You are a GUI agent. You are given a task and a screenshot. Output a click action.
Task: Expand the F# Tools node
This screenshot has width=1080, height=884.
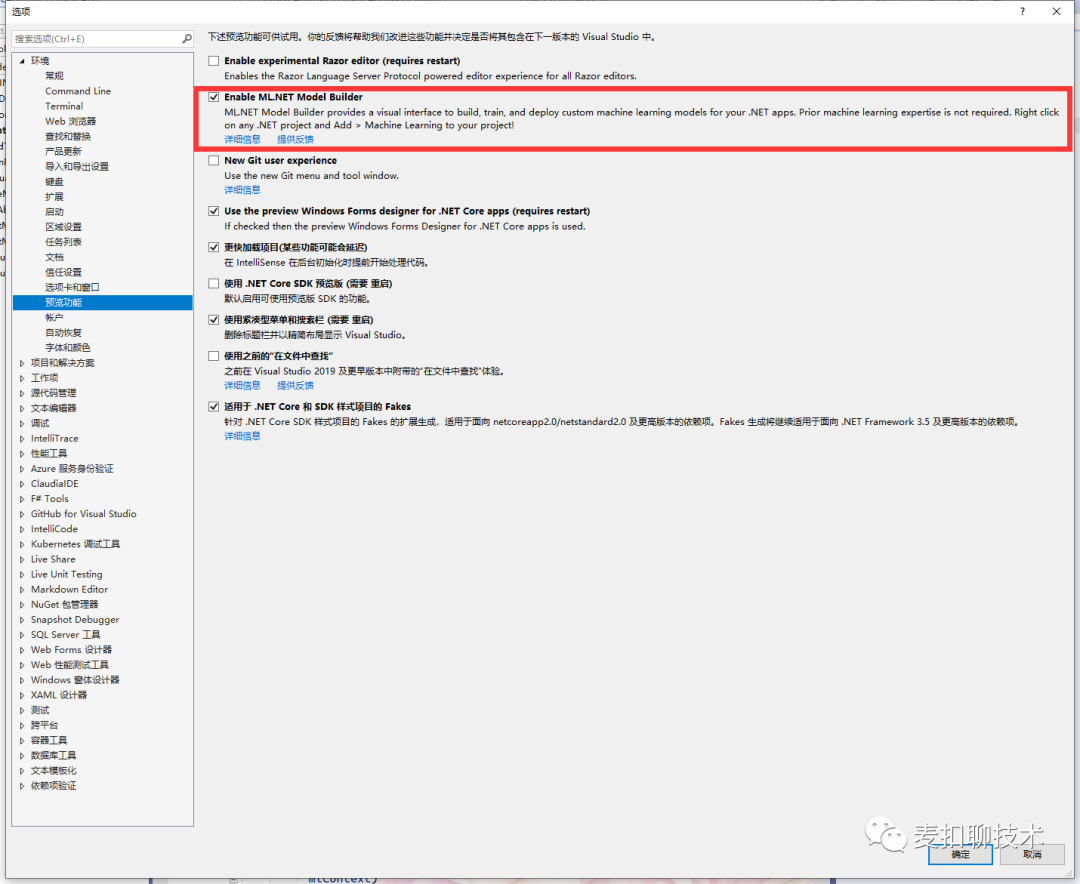[22, 499]
